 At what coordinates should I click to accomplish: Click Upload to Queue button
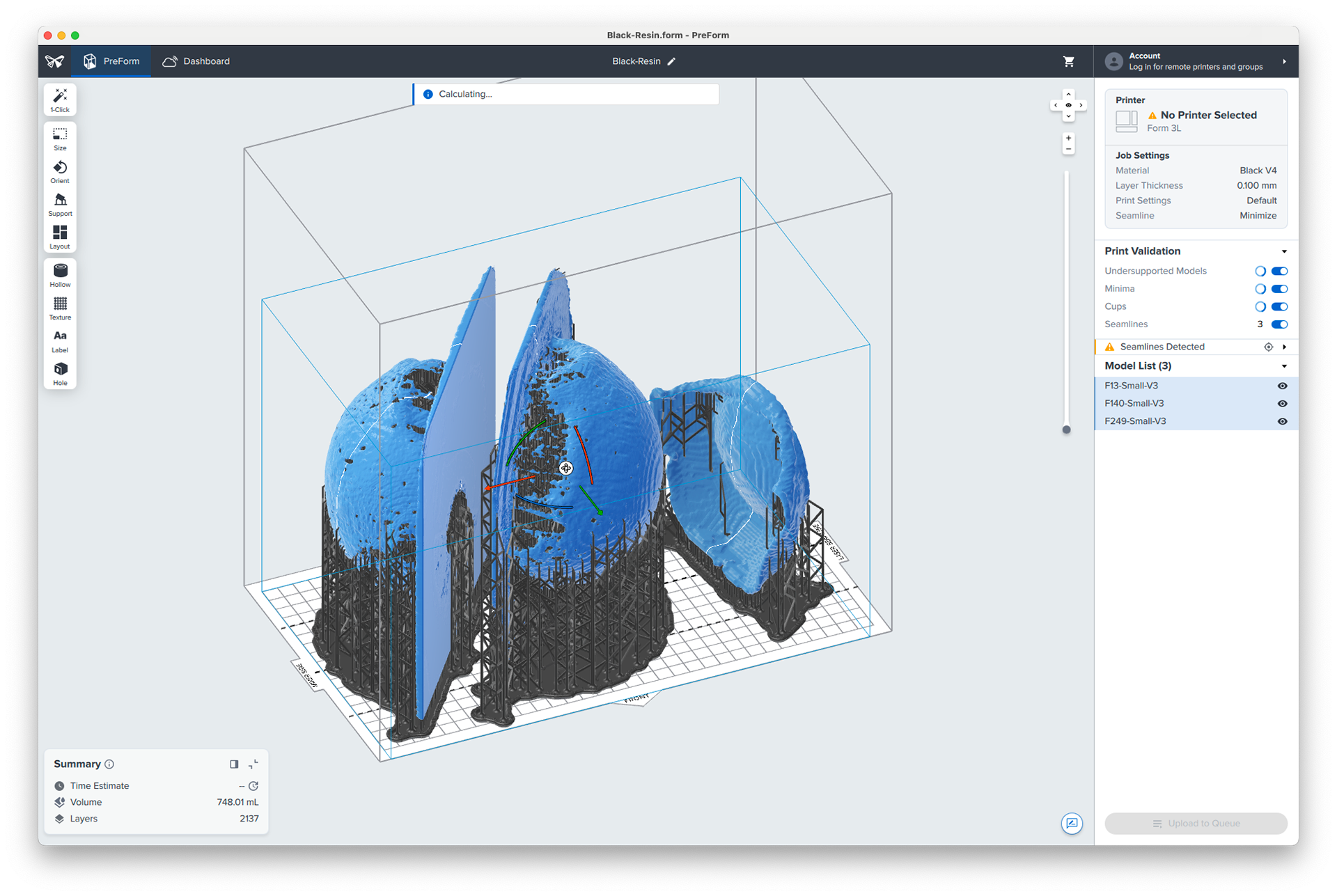pos(1196,824)
